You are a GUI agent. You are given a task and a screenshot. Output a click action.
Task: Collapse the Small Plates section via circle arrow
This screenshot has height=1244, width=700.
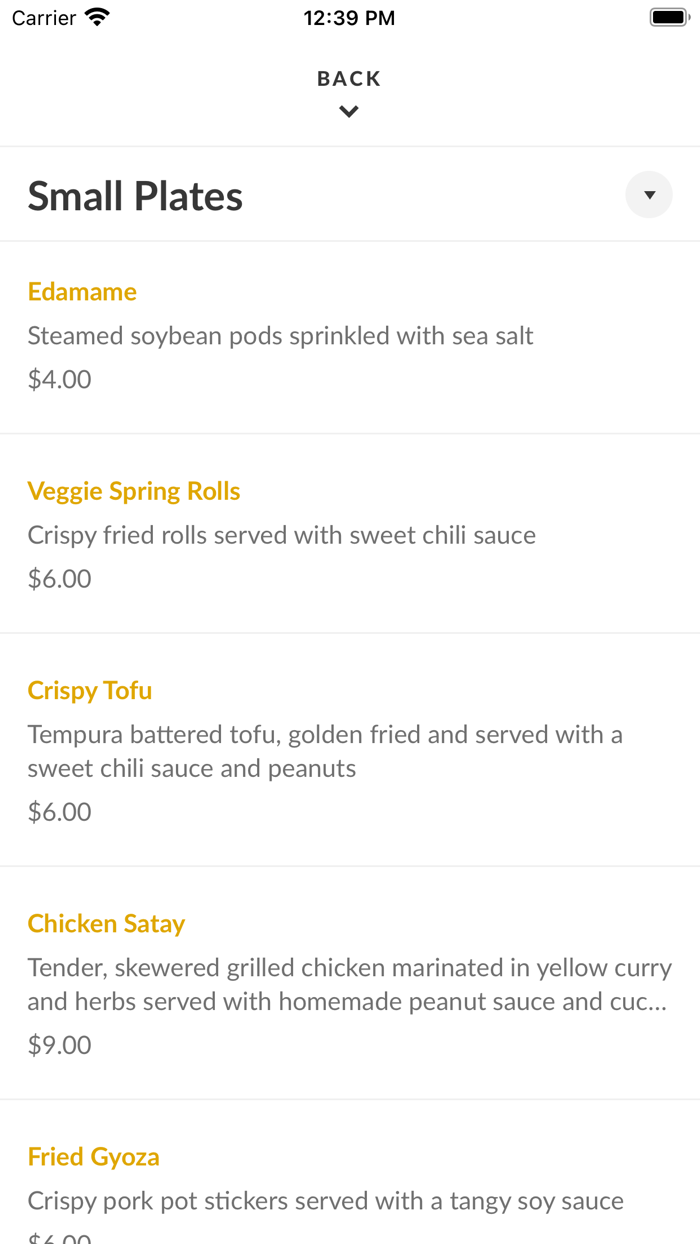[648, 194]
